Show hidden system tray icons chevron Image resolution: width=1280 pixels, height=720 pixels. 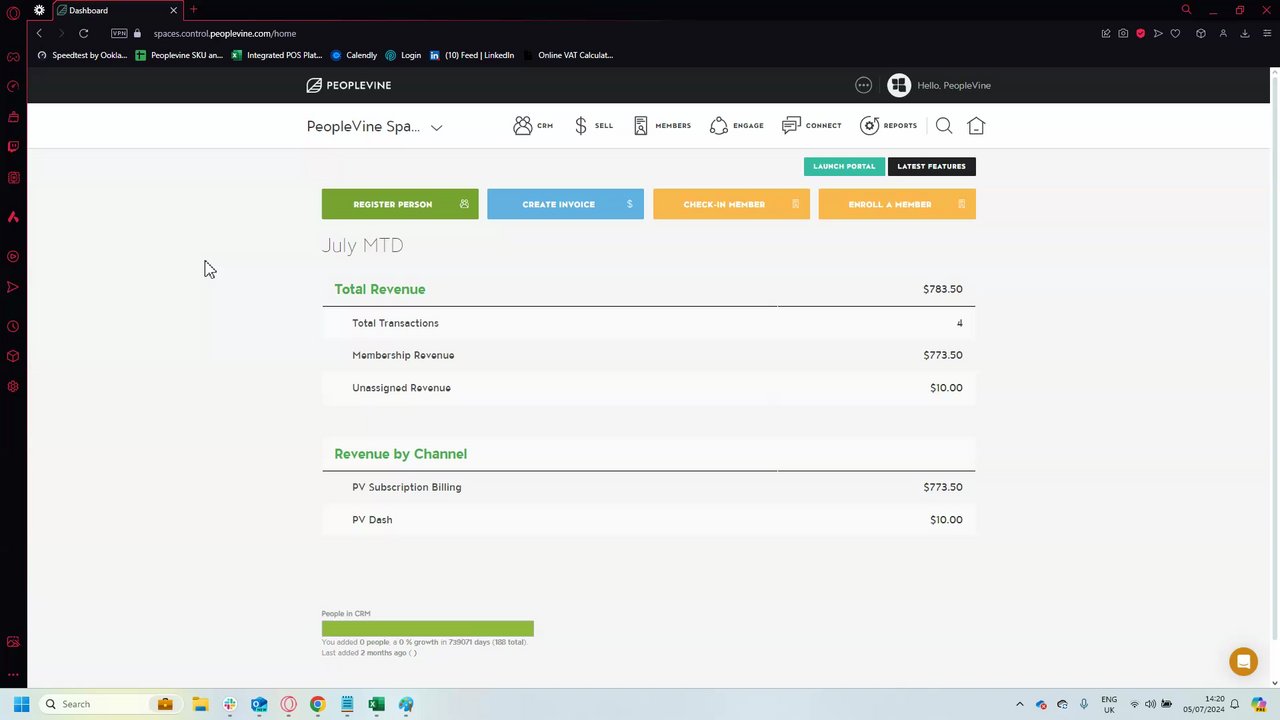(x=1020, y=704)
